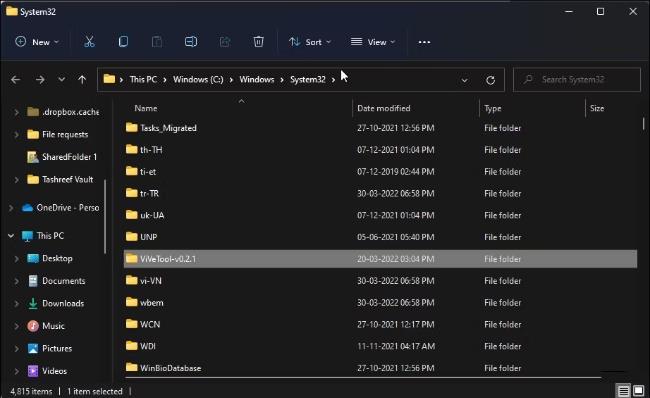Image resolution: width=650 pixels, height=398 pixels.
Task: Expand the Desktop tree node
Action: (17, 259)
